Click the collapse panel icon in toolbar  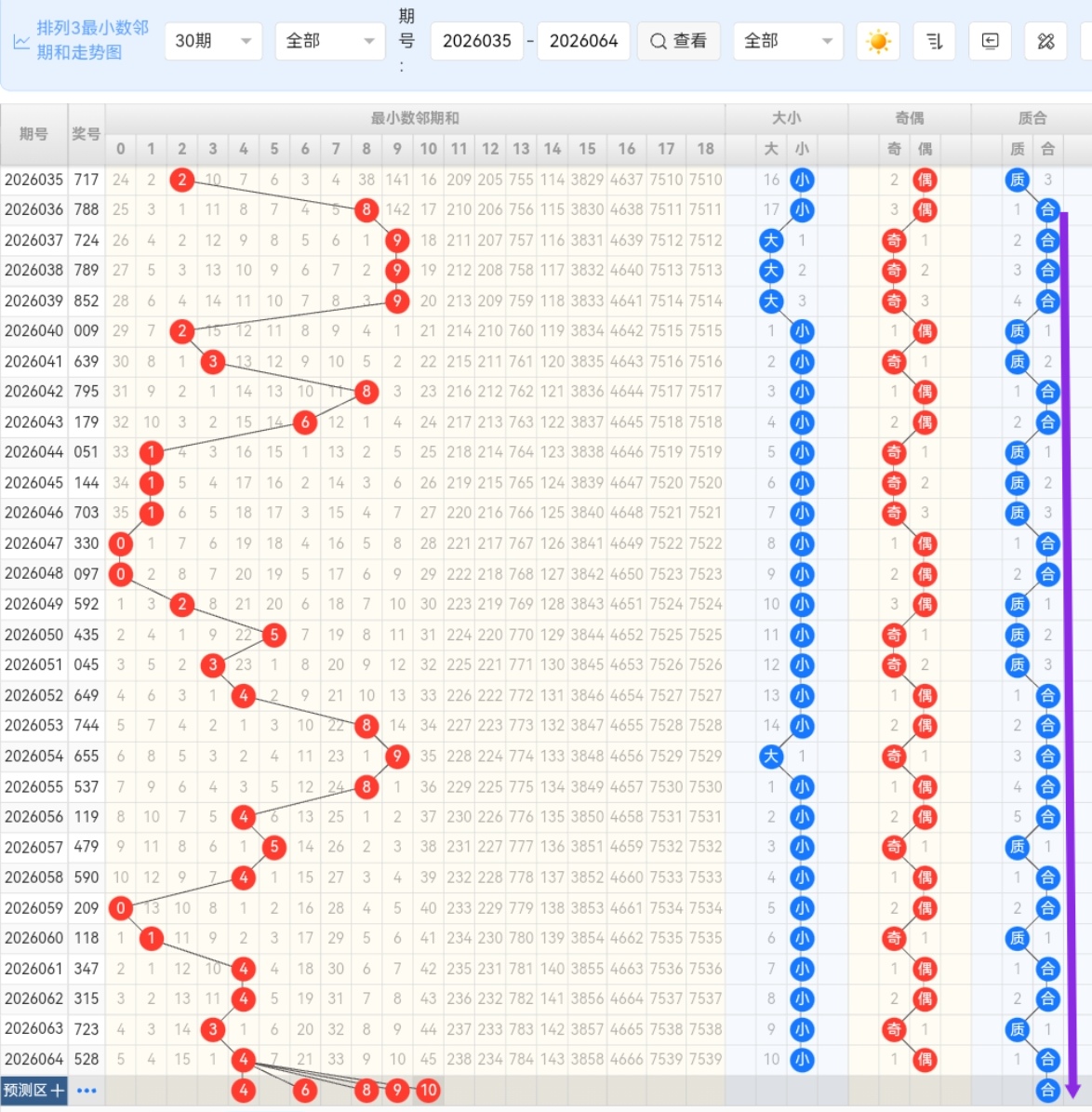[x=990, y=42]
